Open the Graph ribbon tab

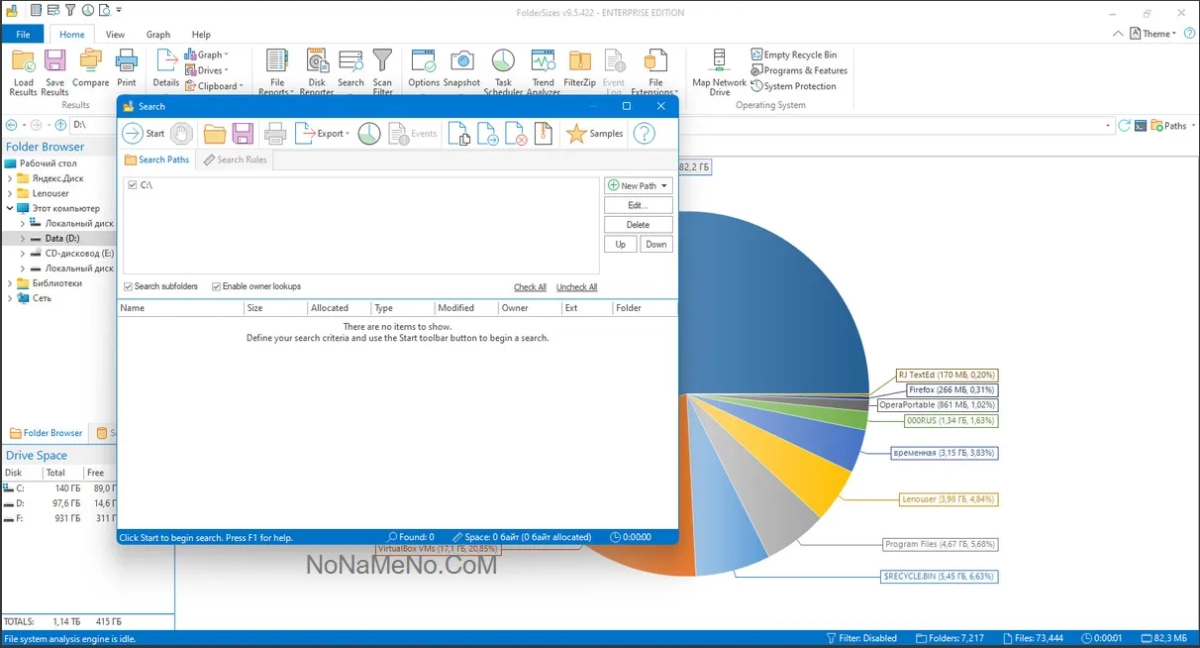[x=158, y=34]
